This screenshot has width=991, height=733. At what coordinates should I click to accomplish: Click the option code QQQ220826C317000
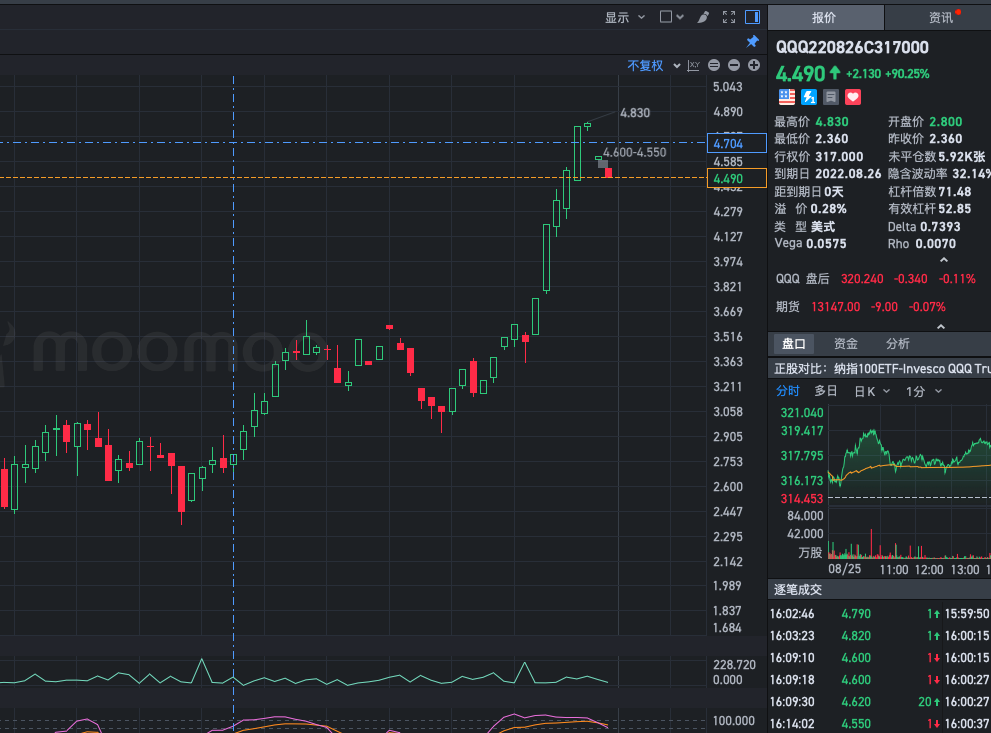pyautogui.click(x=852, y=47)
